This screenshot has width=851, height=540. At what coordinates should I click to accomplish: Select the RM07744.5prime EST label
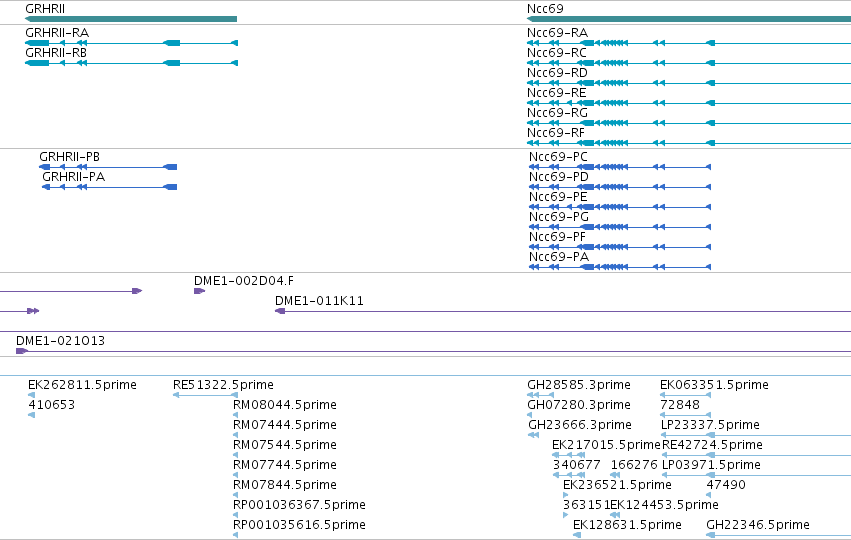[285, 465]
